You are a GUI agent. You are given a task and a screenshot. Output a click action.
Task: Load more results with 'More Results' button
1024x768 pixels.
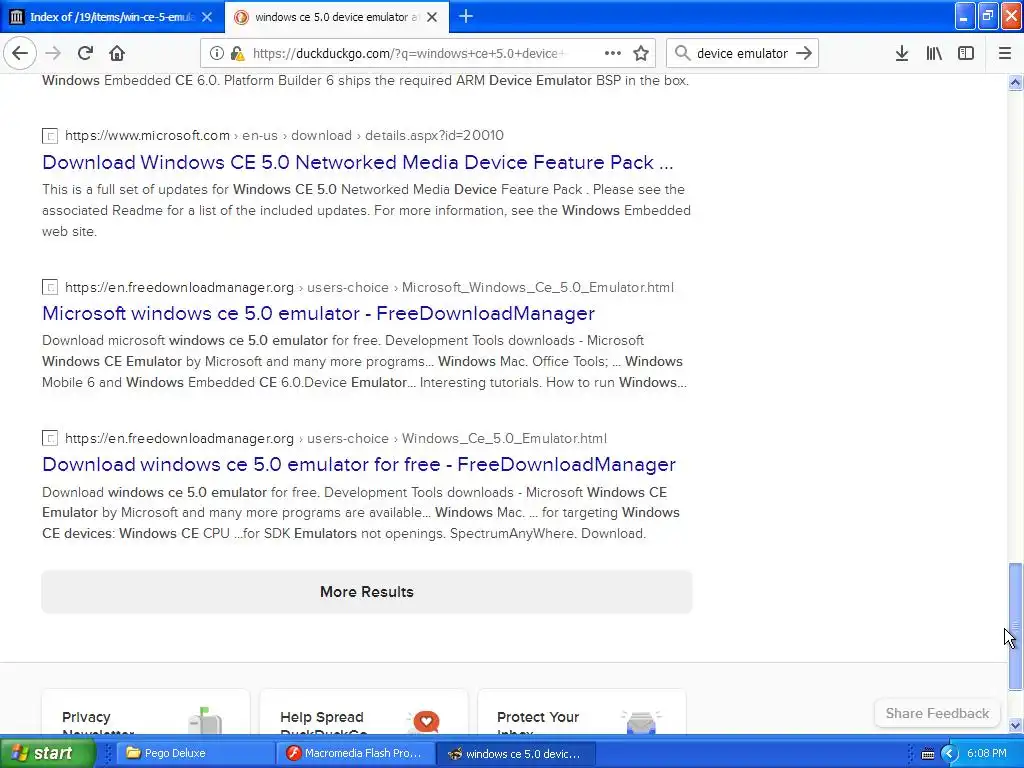click(x=366, y=592)
